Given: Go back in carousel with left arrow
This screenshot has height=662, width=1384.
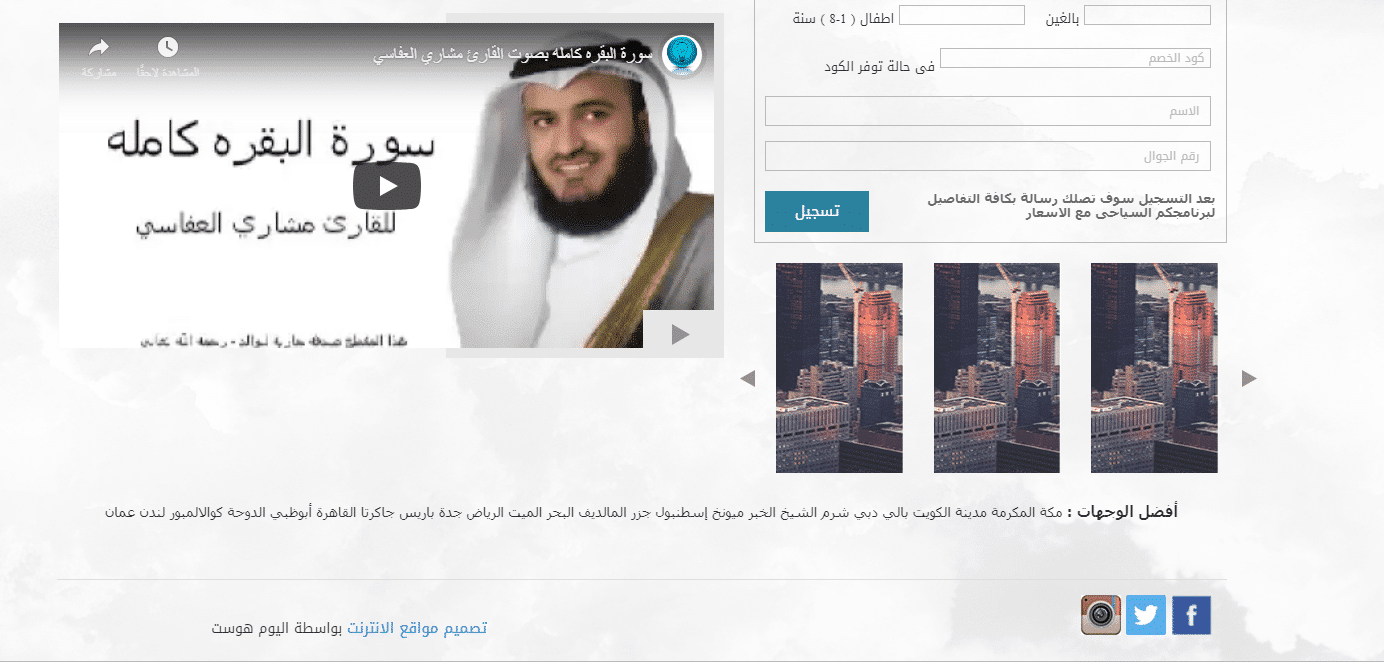Looking at the screenshot, I should pyautogui.click(x=747, y=378).
